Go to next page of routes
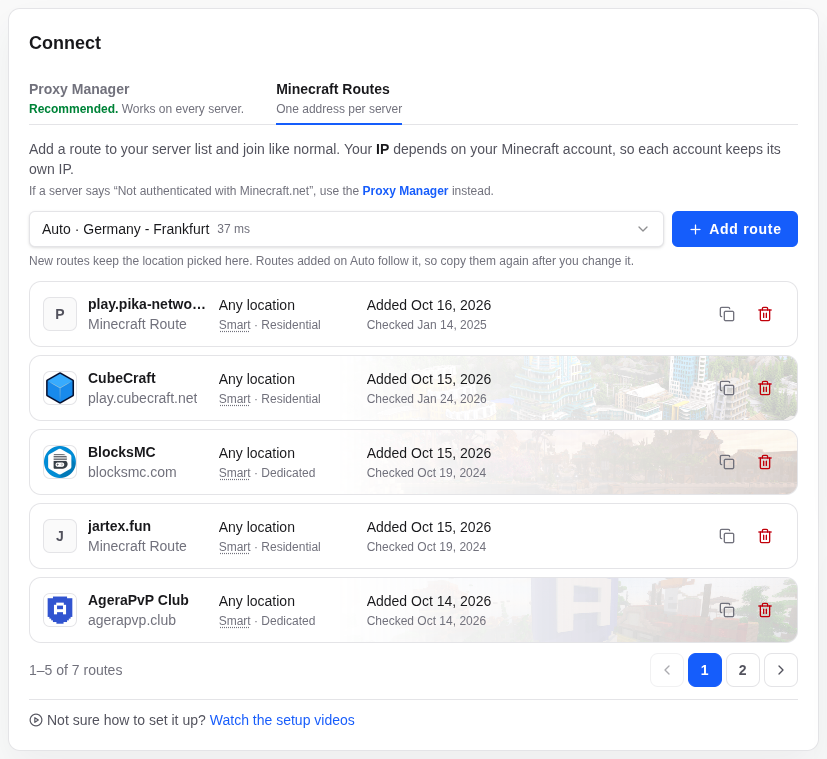 pos(781,670)
